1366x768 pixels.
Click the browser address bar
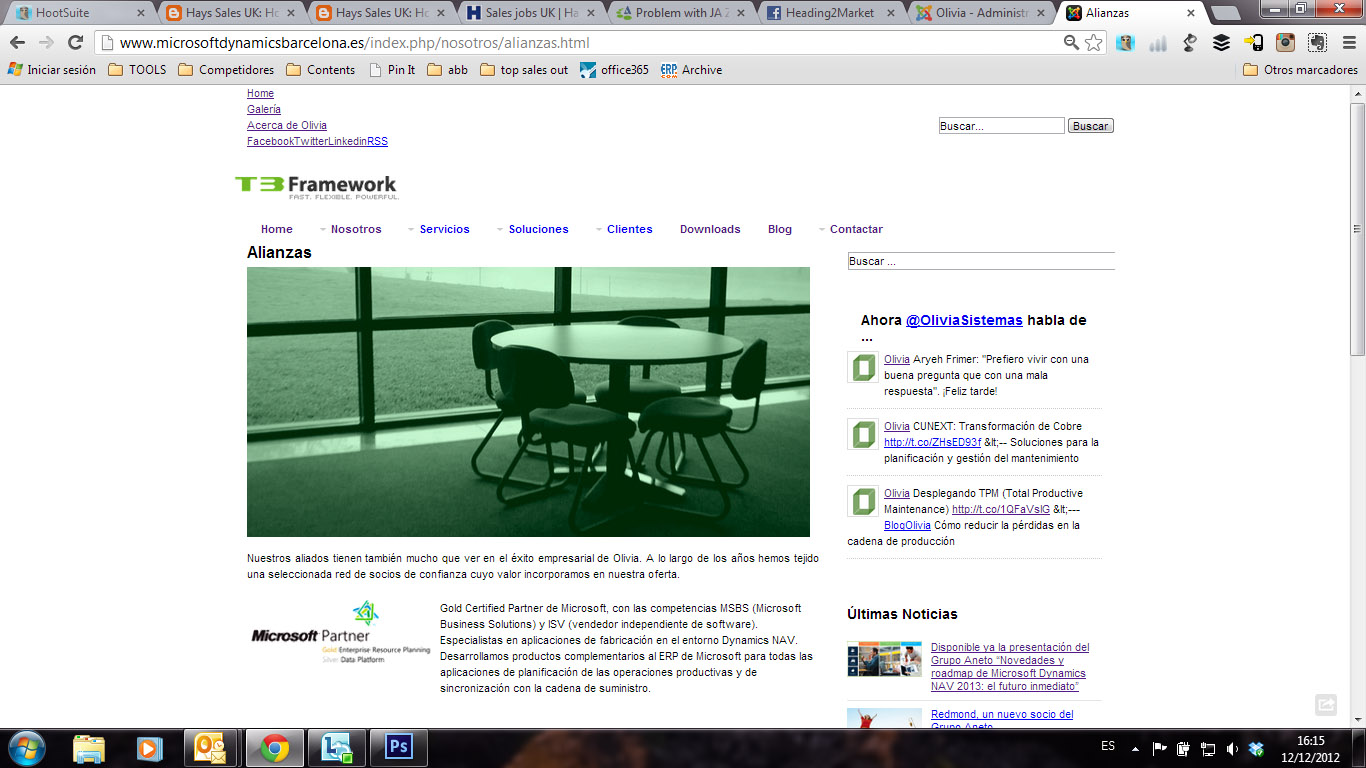(x=580, y=43)
